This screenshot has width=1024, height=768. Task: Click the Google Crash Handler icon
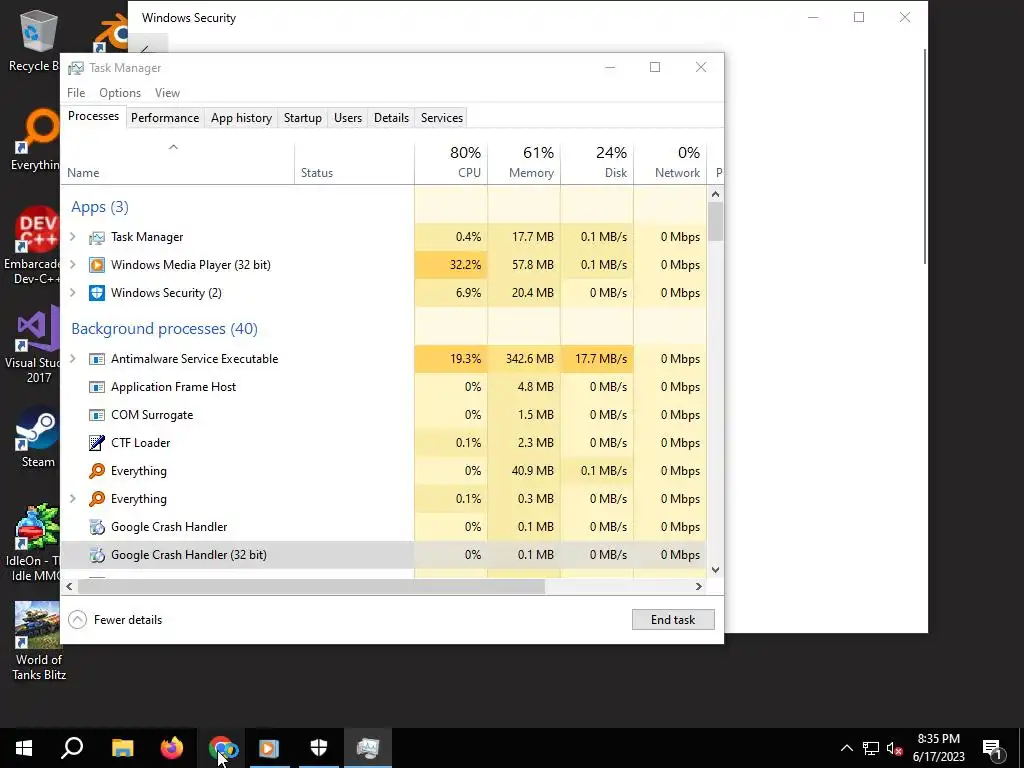click(x=97, y=527)
